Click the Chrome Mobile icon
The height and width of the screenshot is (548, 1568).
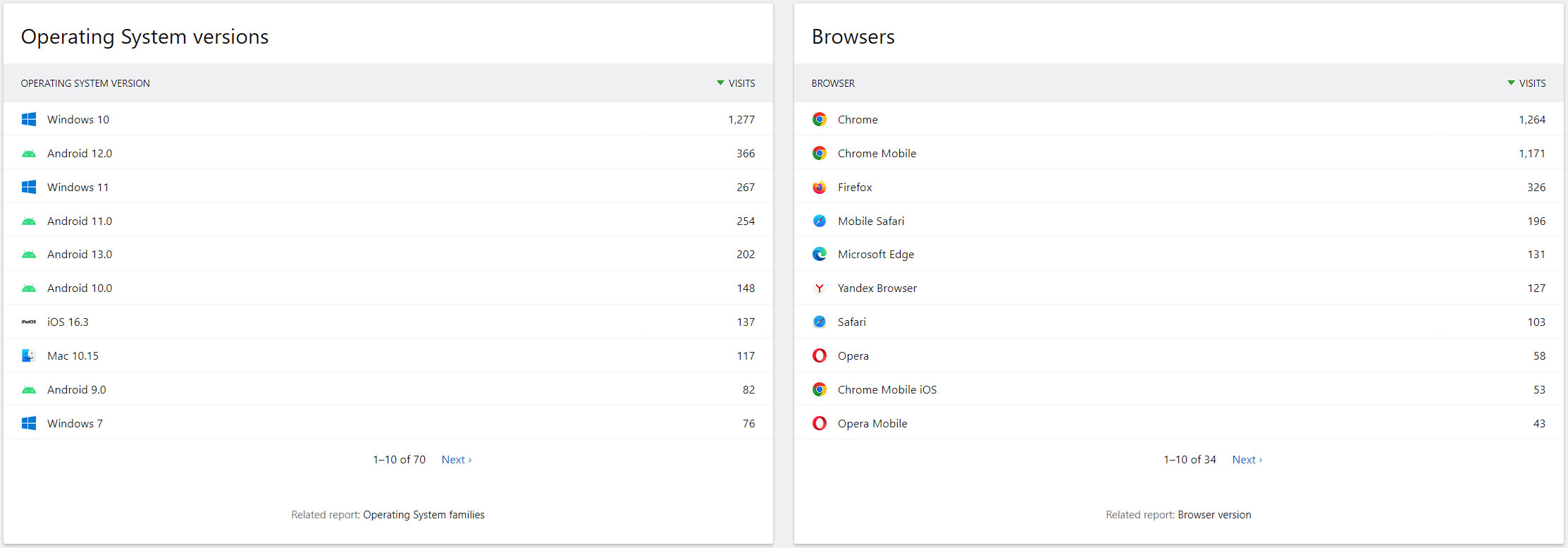click(x=820, y=153)
